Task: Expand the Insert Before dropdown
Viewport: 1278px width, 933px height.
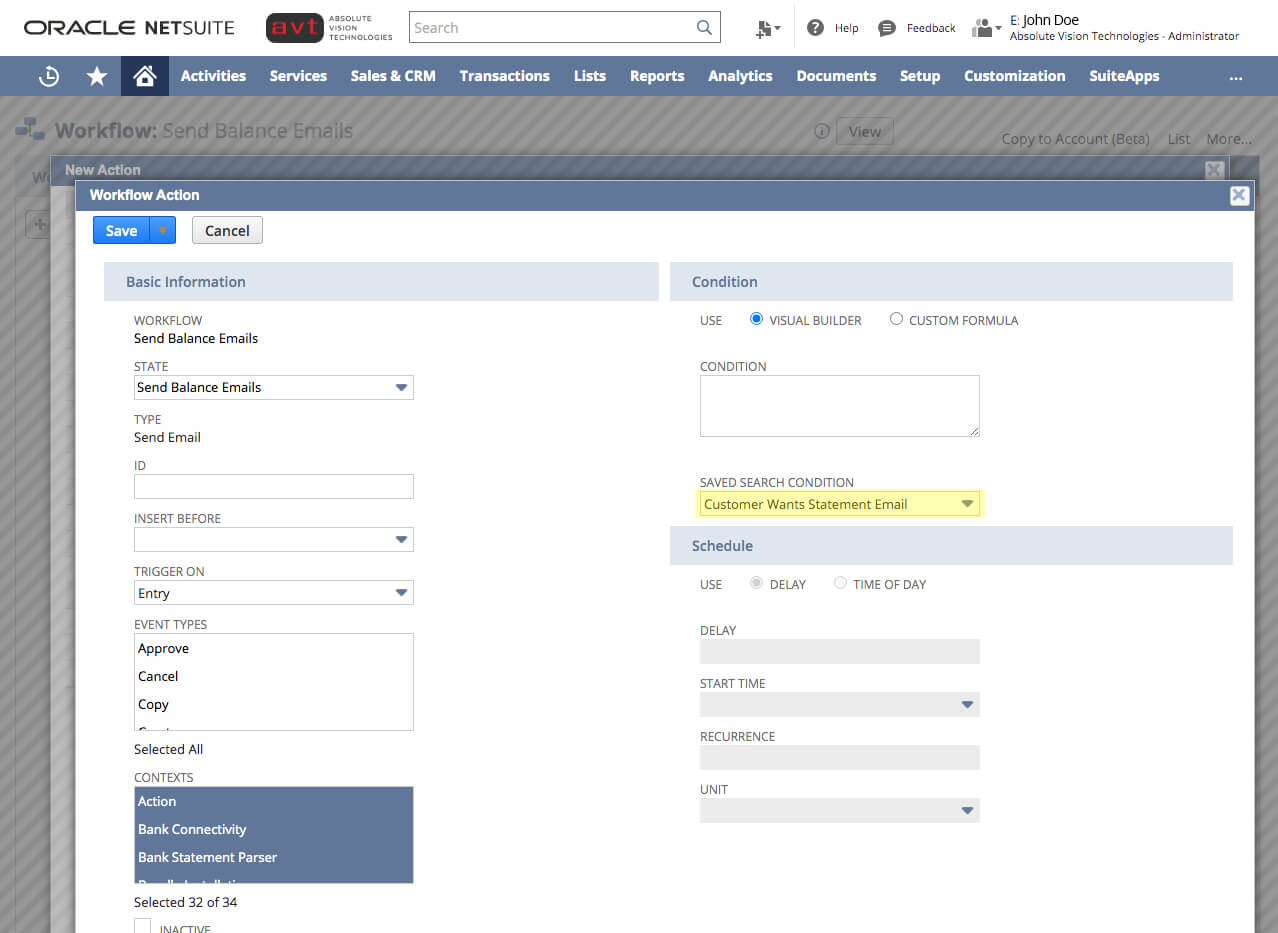Action: point(401,539)
